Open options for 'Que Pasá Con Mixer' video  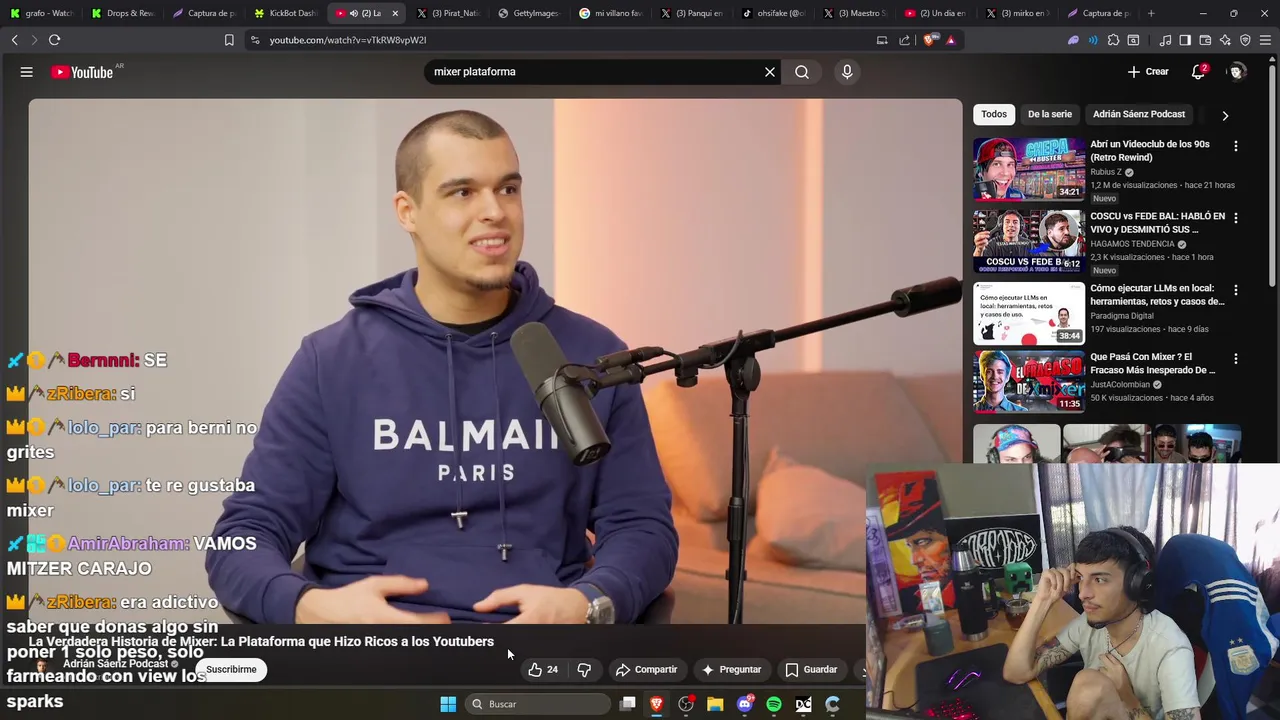(1235, 358)
